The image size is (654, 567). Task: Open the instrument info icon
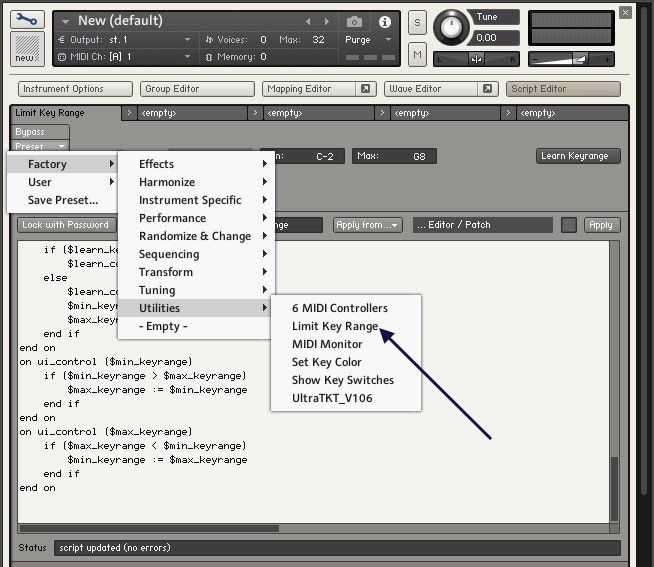(x=384, y=21)
